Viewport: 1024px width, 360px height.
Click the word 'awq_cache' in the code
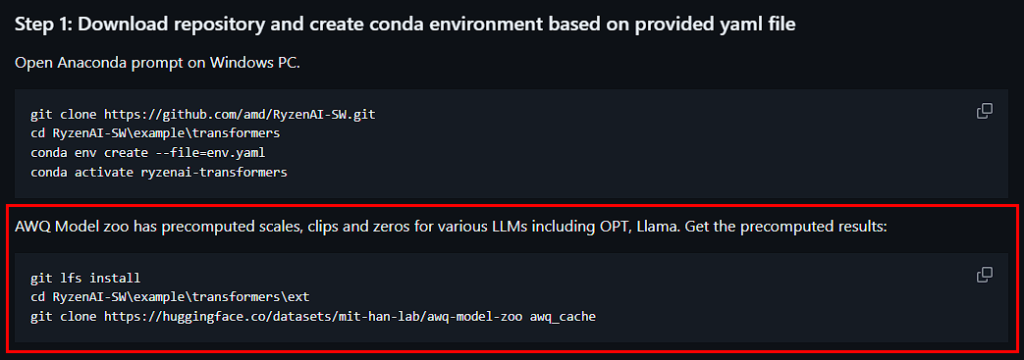tap(563, 317)
